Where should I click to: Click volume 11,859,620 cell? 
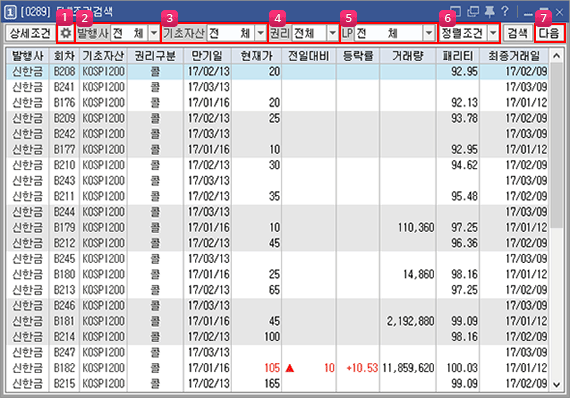coord(408,369)
